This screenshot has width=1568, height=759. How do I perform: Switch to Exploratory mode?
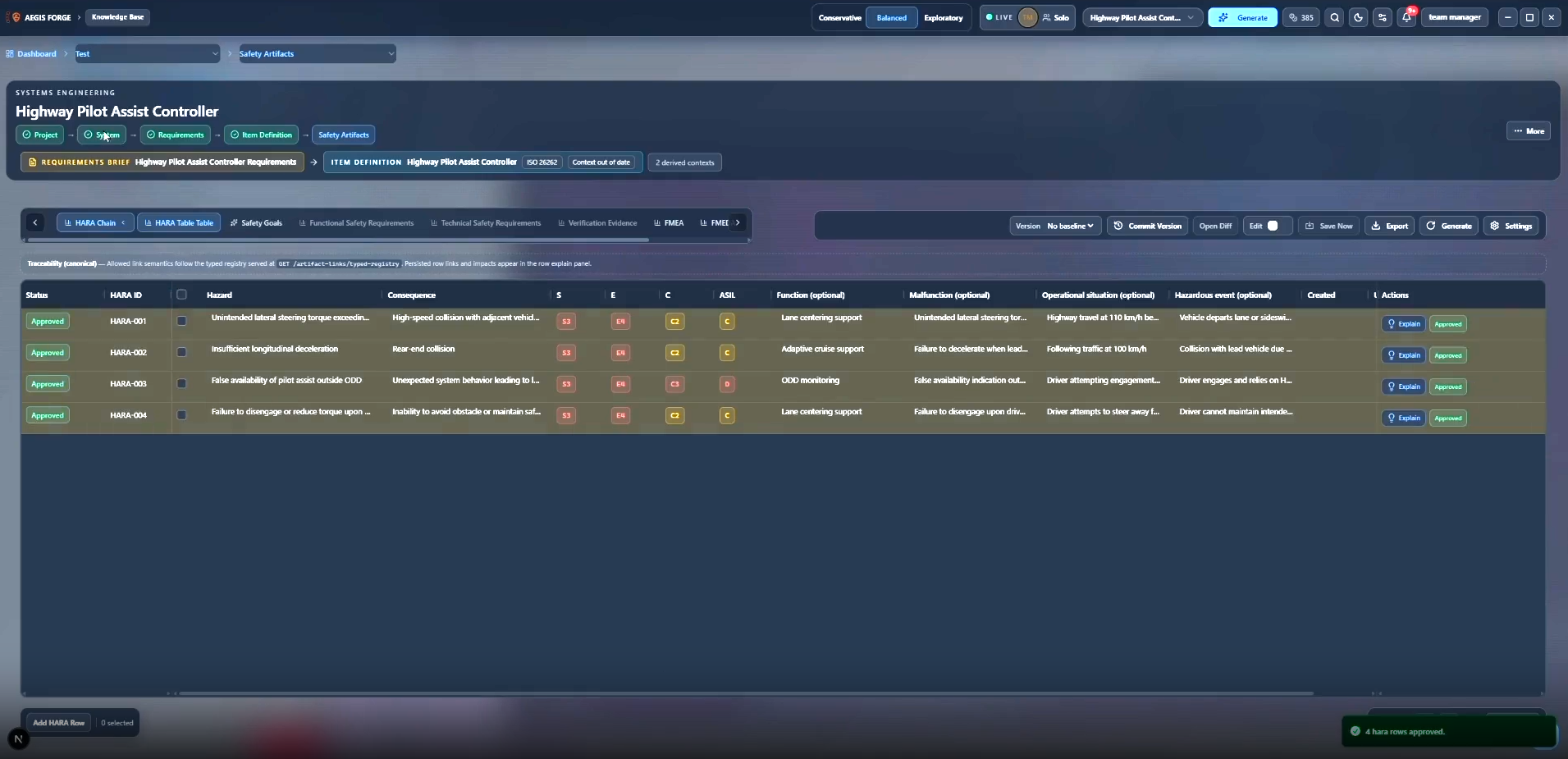tap(943, 17)
